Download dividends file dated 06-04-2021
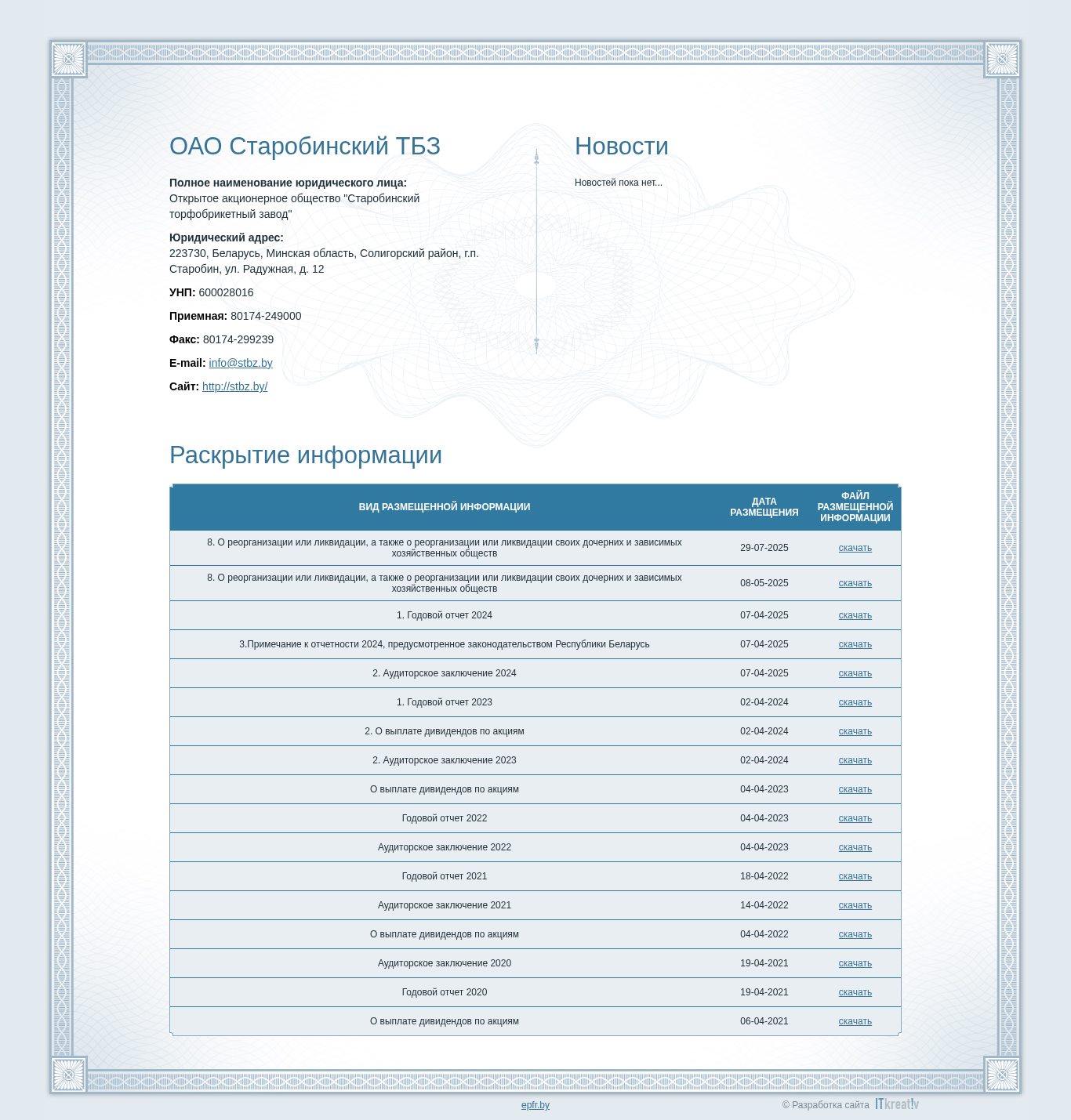 coord(855,1021)
